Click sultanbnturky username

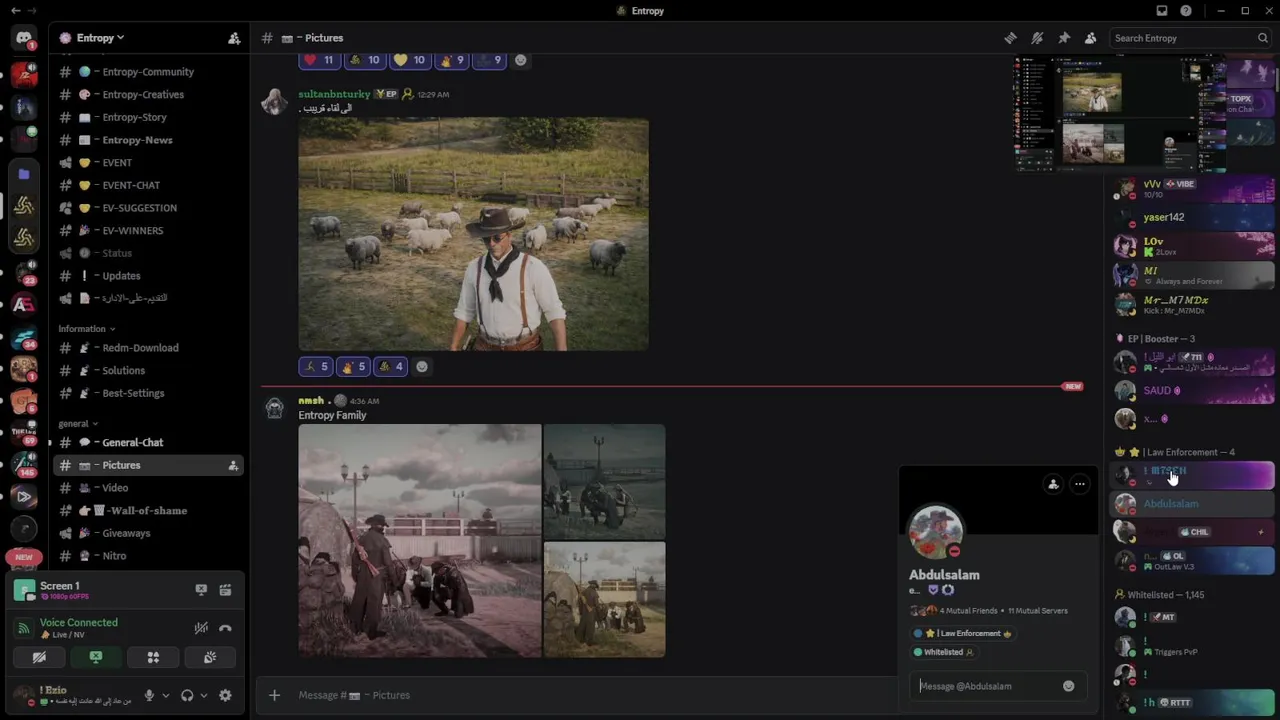pyautogui.click(x=334, y=94)
